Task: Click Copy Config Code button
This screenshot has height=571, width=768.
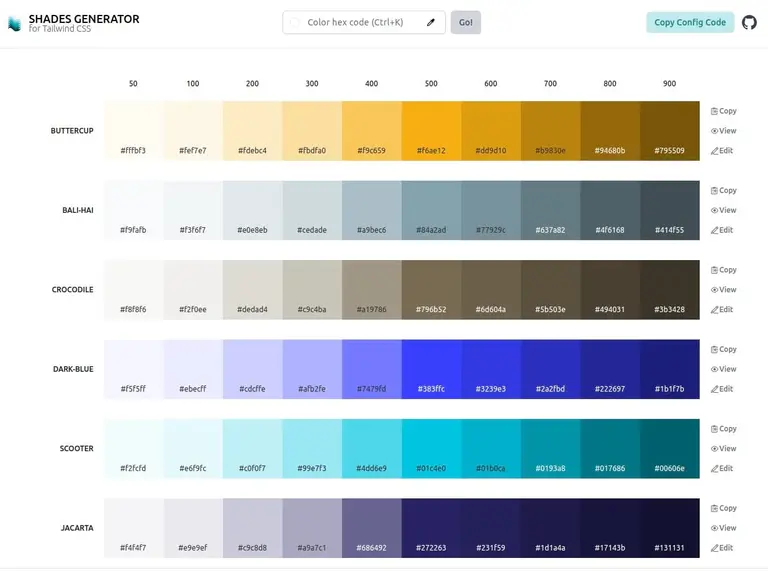Action: tap(690, 23)
